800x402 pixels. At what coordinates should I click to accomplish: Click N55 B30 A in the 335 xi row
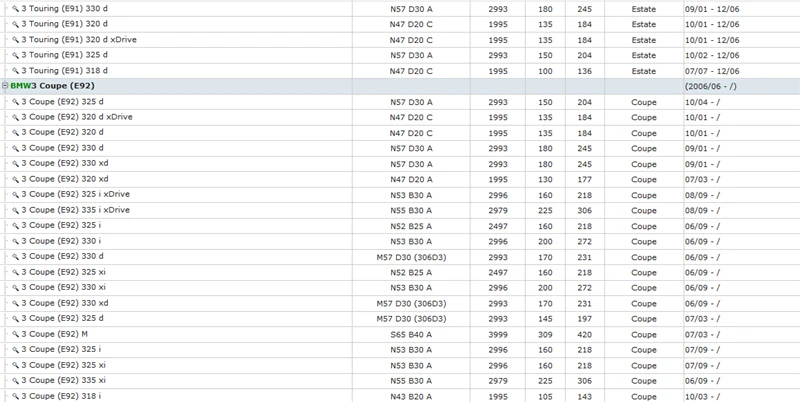pos(411,381)
